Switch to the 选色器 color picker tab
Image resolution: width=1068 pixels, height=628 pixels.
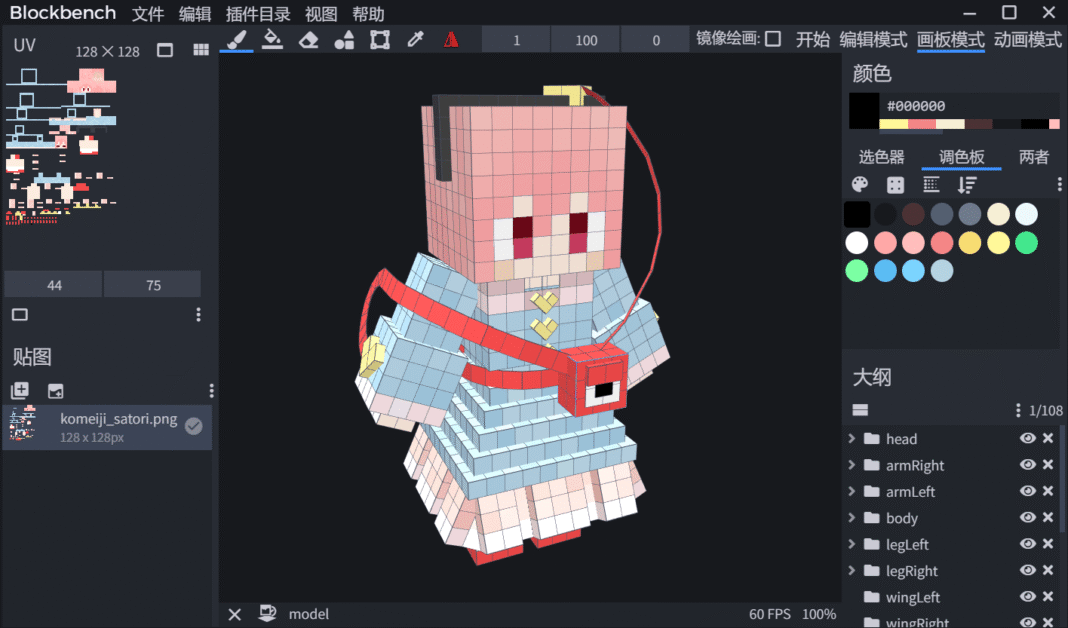coord(881,157)
